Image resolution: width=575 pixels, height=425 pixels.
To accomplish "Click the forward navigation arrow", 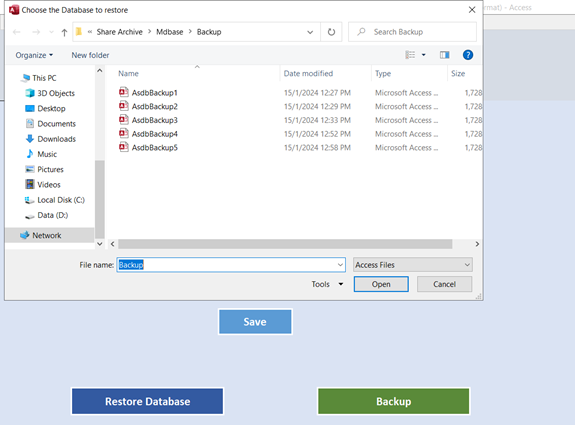I will (36, 32).
